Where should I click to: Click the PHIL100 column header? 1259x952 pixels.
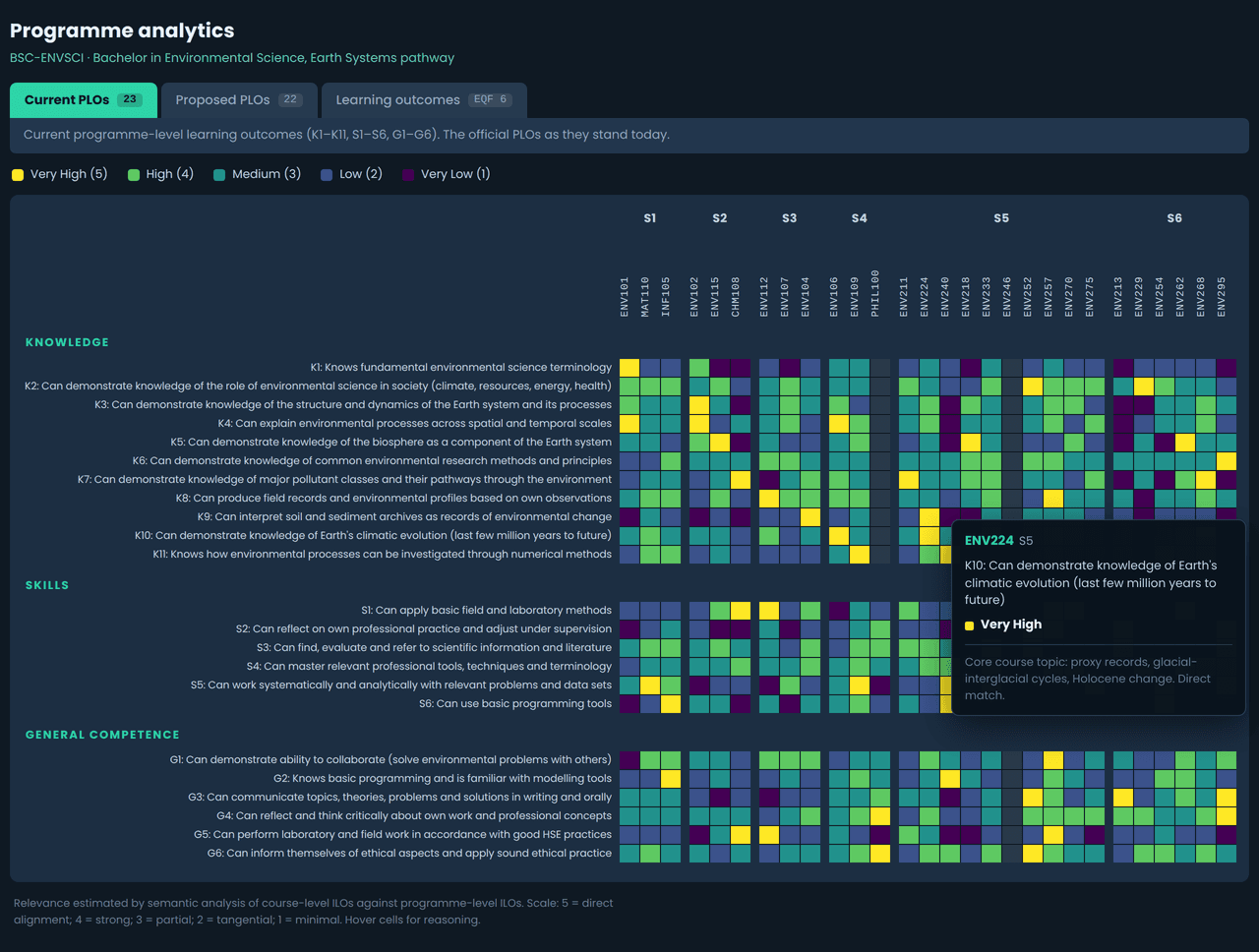[876, 293]
